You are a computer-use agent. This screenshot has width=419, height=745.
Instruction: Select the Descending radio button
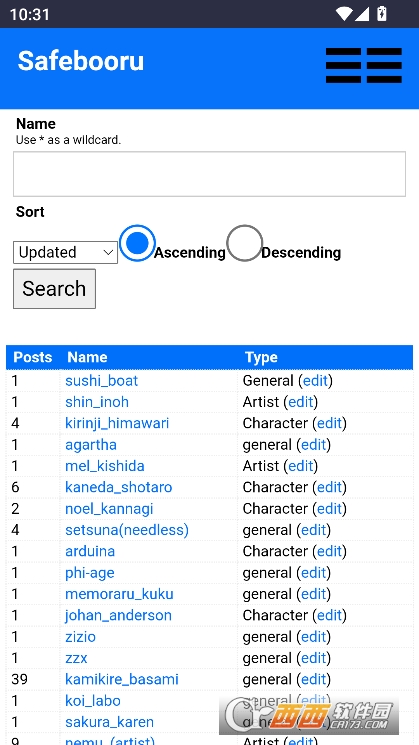[x=245, y=243]
